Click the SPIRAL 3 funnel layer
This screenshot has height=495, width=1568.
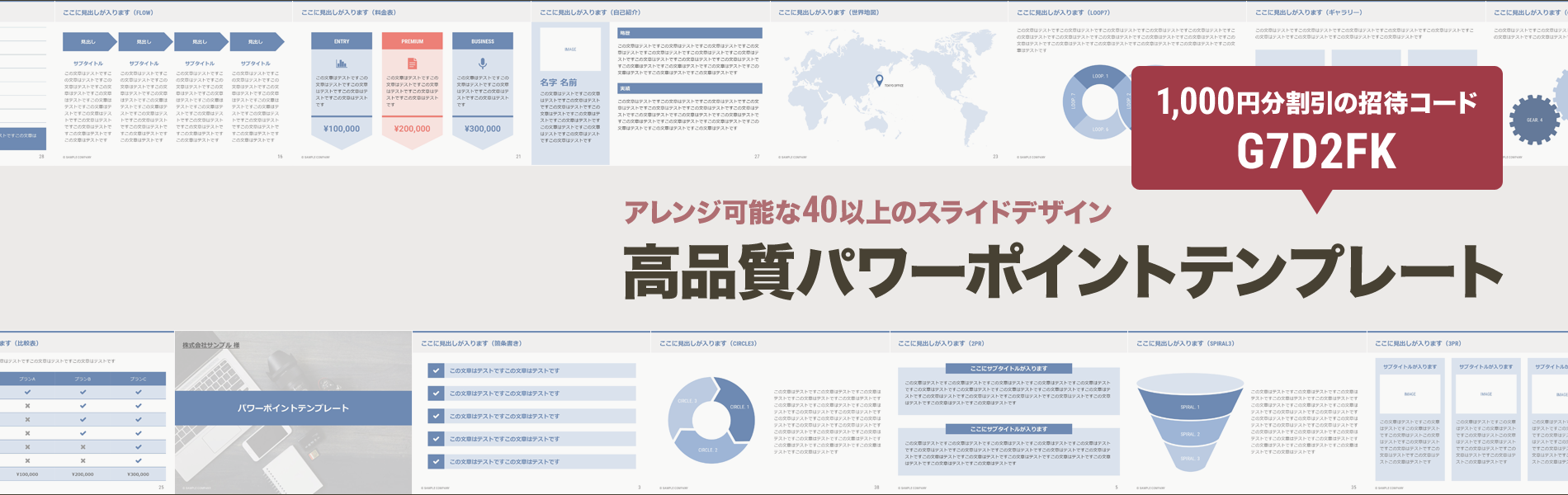pyautogui.click(x=1189, y=458)
